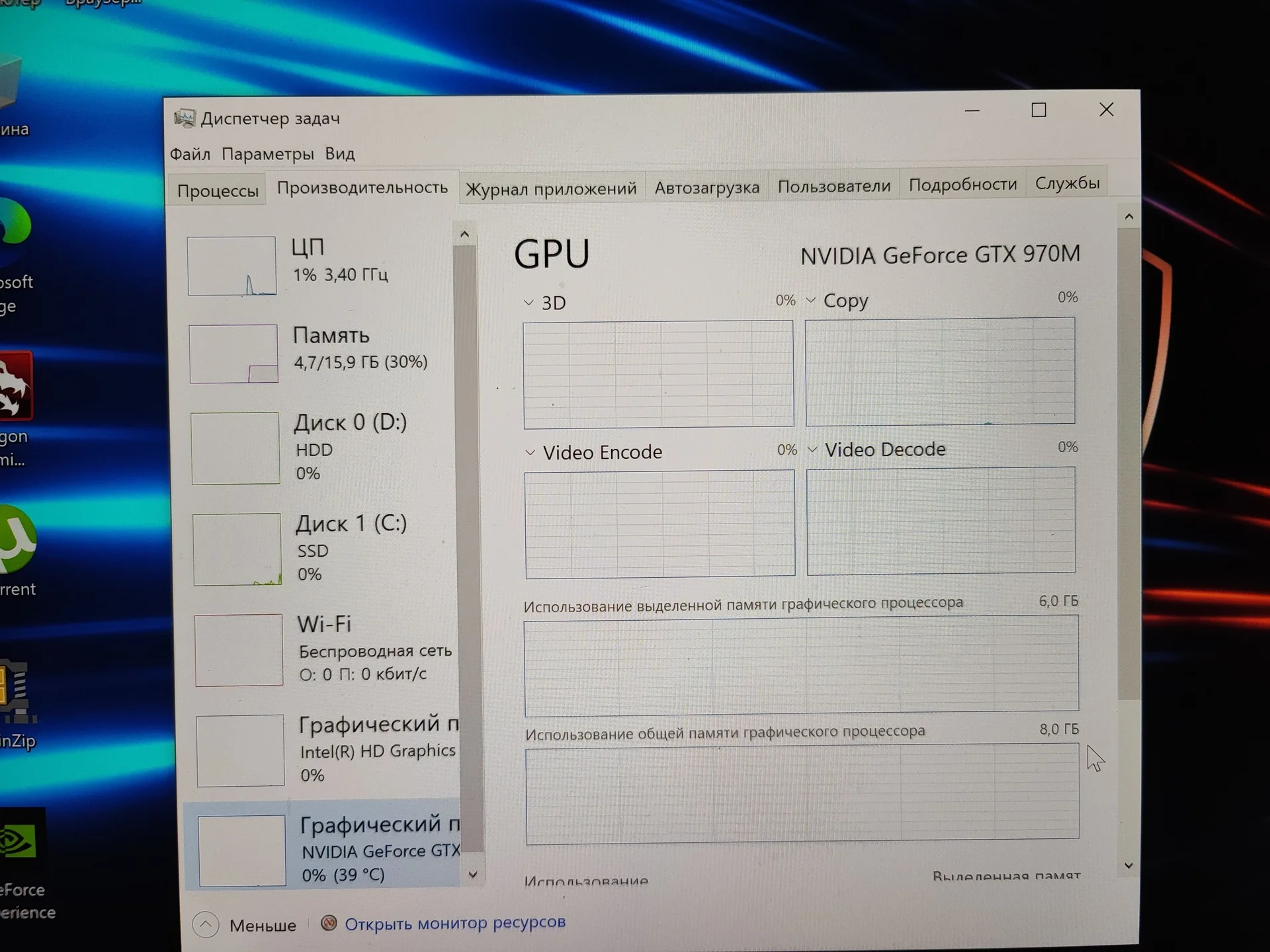Screen dimensions: 1270x952
Task: Click the 'Беспроводная сеть' Wi-Fi text
Action: tap(375, 651)
